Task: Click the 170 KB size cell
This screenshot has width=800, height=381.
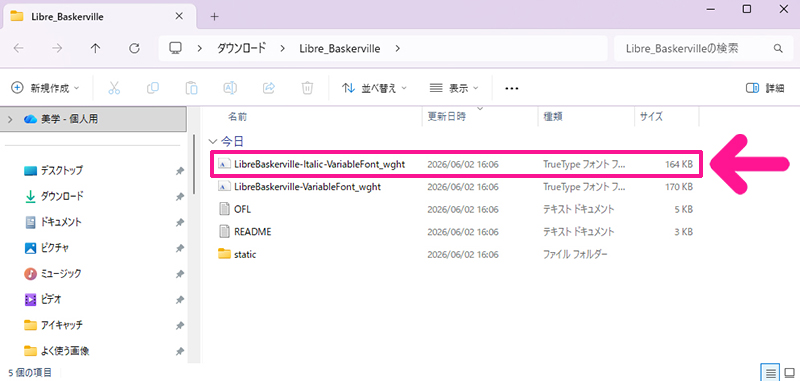Action: point(679,187)
